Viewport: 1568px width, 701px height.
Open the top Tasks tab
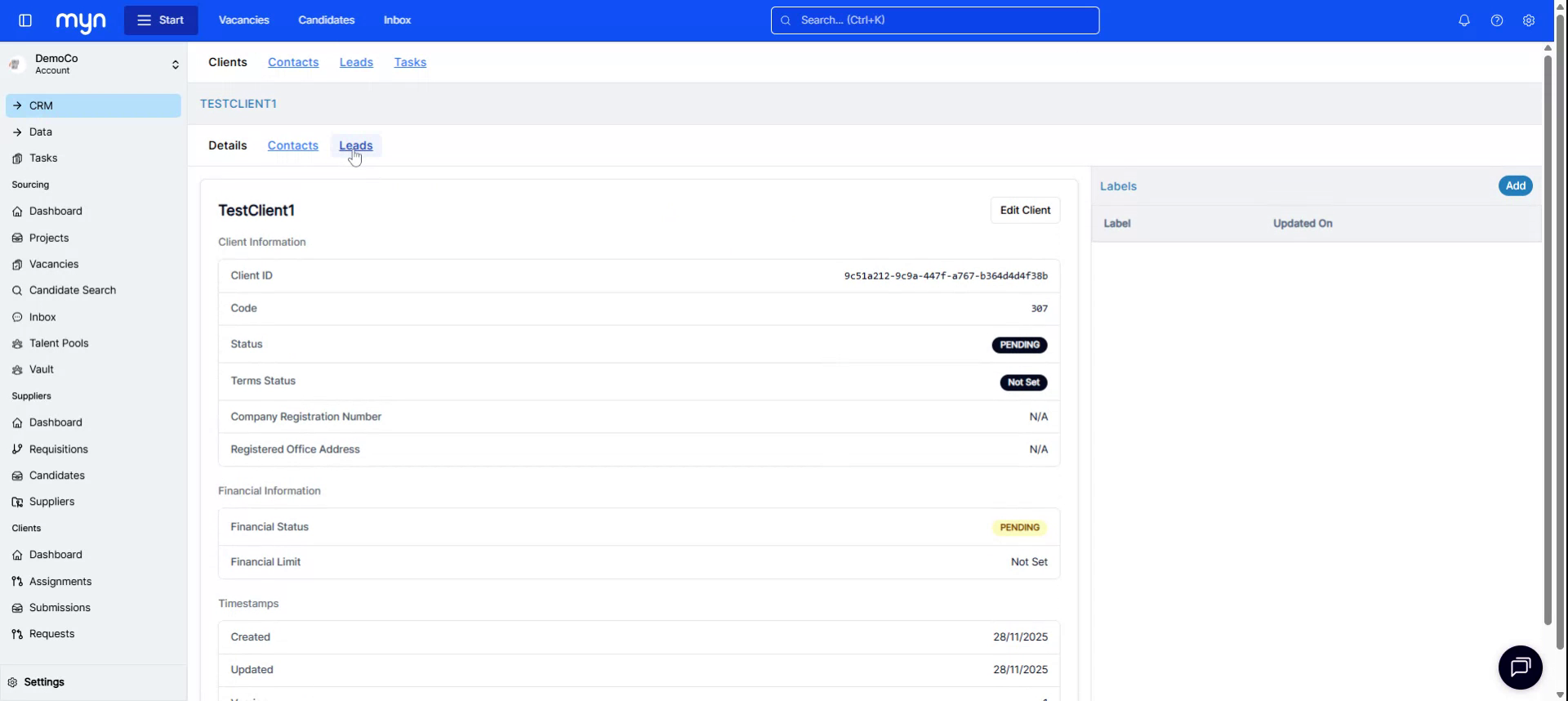(410, 62)
